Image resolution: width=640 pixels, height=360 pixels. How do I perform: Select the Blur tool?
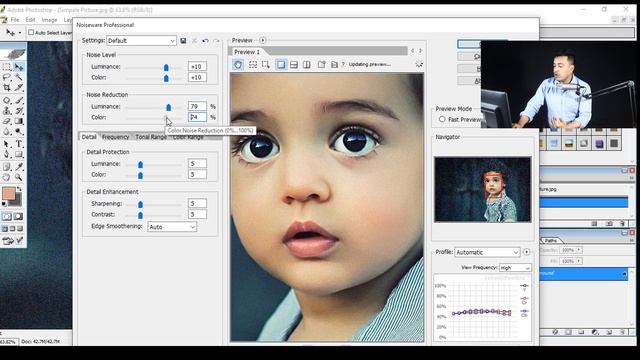7,131
